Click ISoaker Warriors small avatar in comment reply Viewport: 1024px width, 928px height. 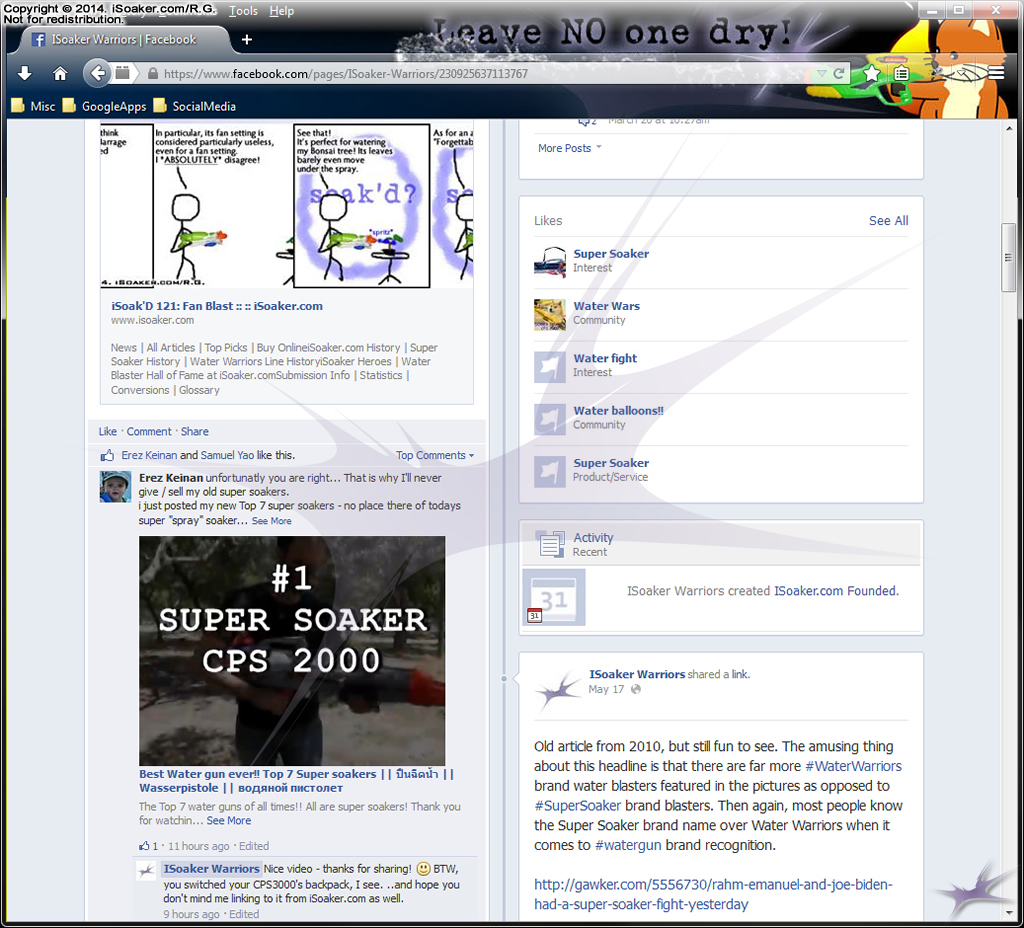tap(146, 871)
